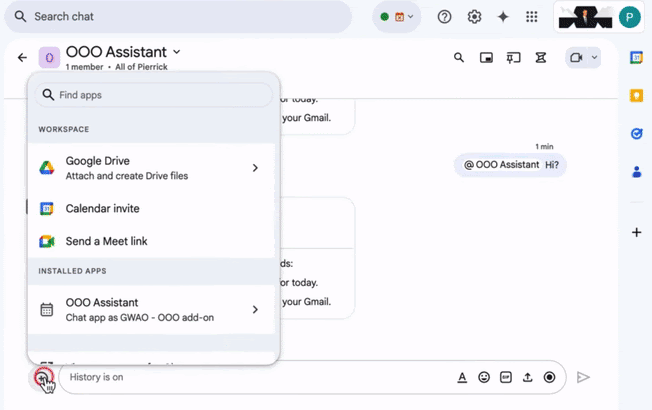Viewport: 652px width, 410px height.
Task: Open the Gemini sparkle icon
Action: point(503,17)
